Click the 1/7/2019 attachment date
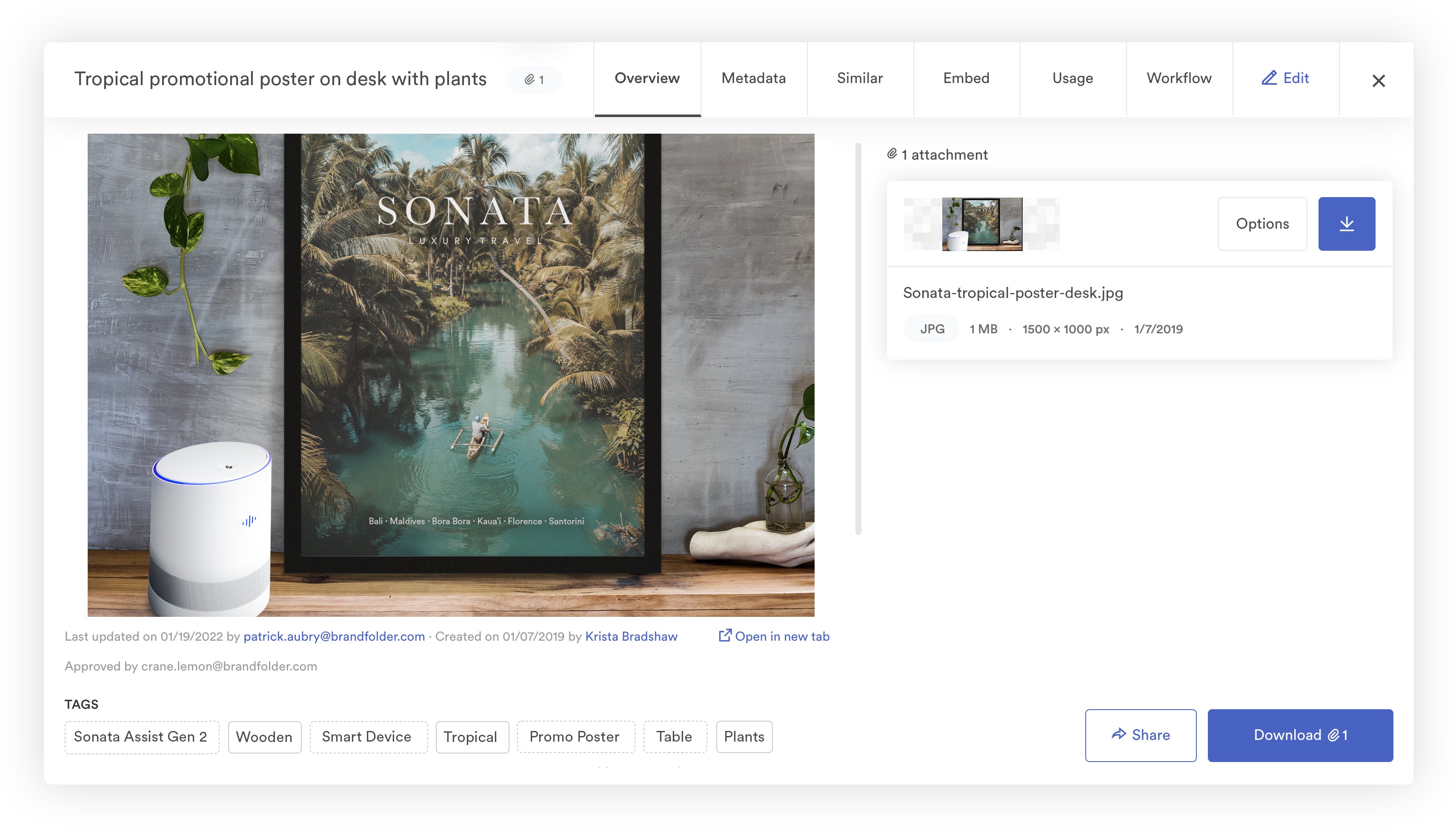 click(1158, 329)
